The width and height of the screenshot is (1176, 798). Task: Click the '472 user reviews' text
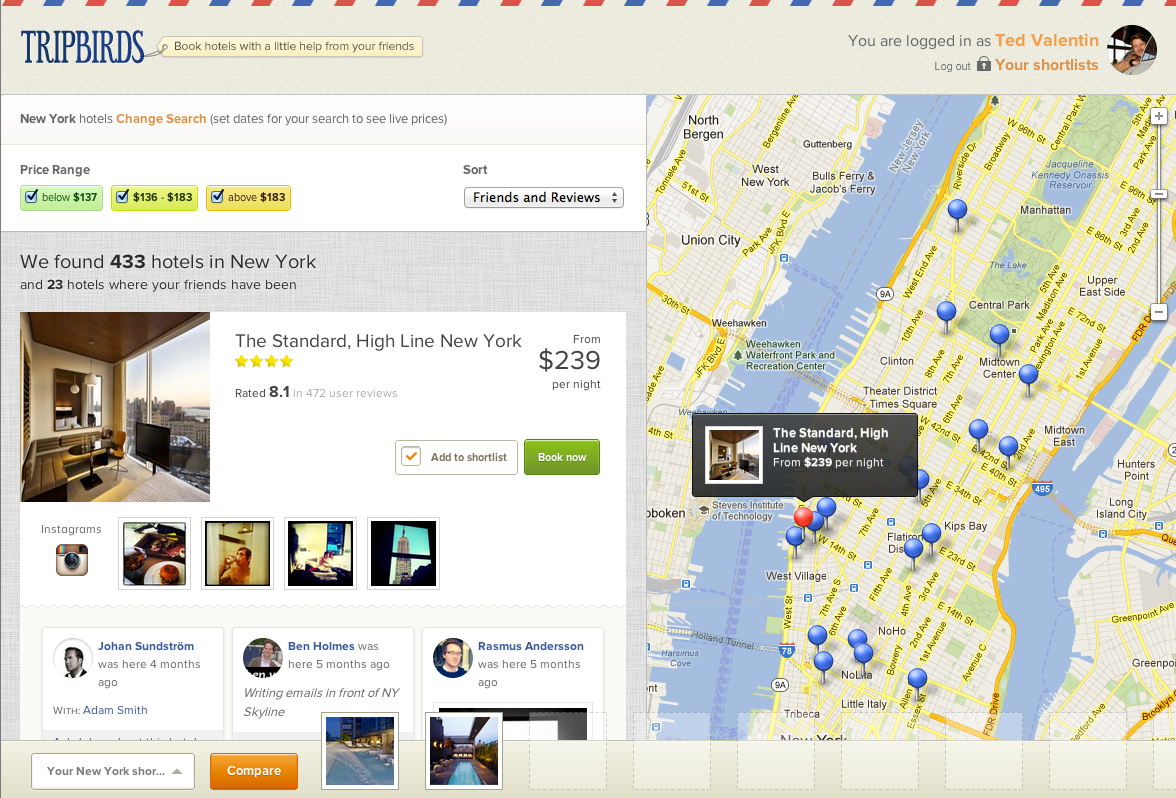pyautogui.click(x=352, y=394)
